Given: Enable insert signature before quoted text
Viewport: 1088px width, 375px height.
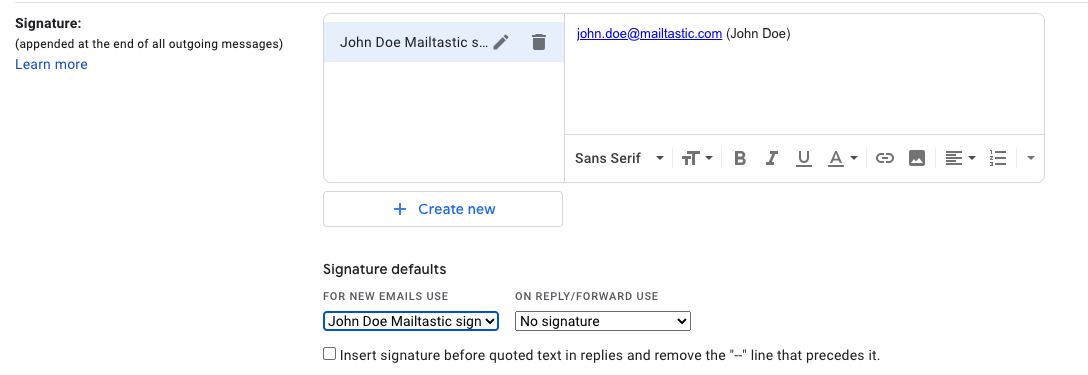Looking at the screenshot, I should (x=330, y=354).
